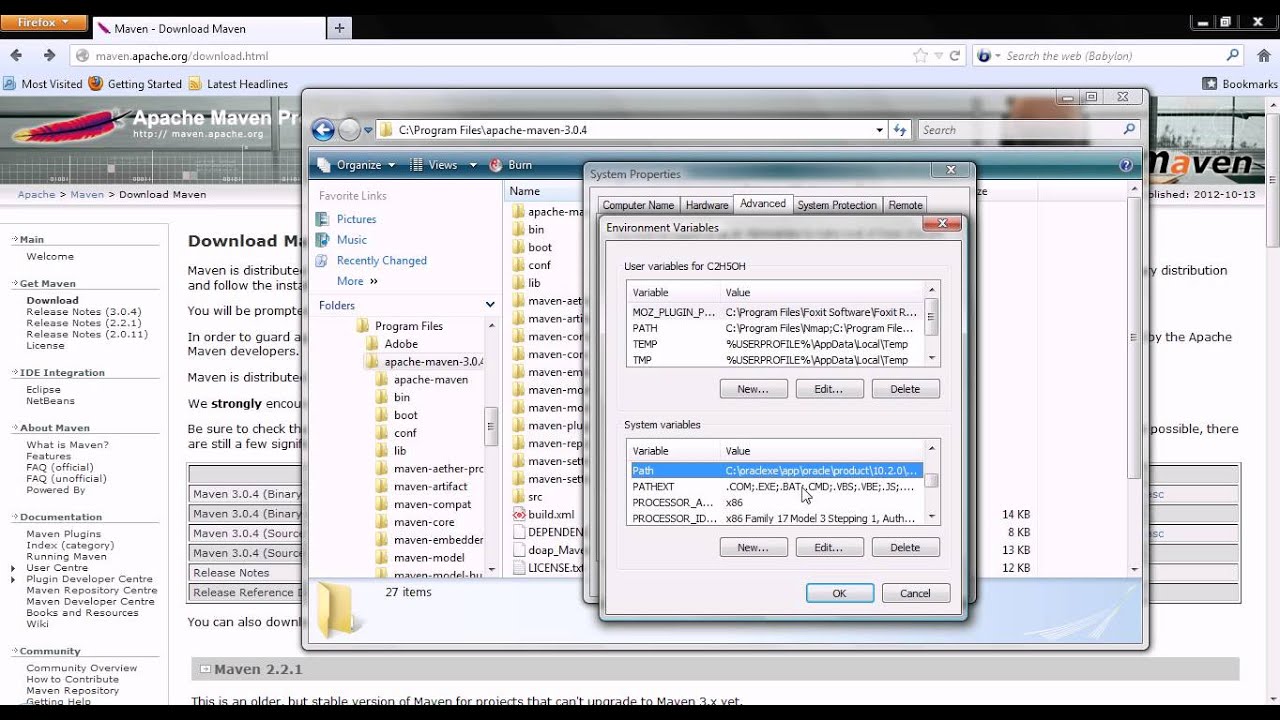Click Edit button for user variables
This screenshot has height=720, width=1280.
(x=829, y=389)
